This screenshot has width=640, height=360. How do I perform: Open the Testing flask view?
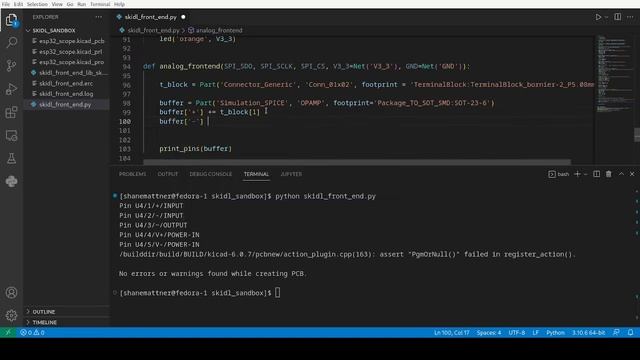(x=11, y=158)
